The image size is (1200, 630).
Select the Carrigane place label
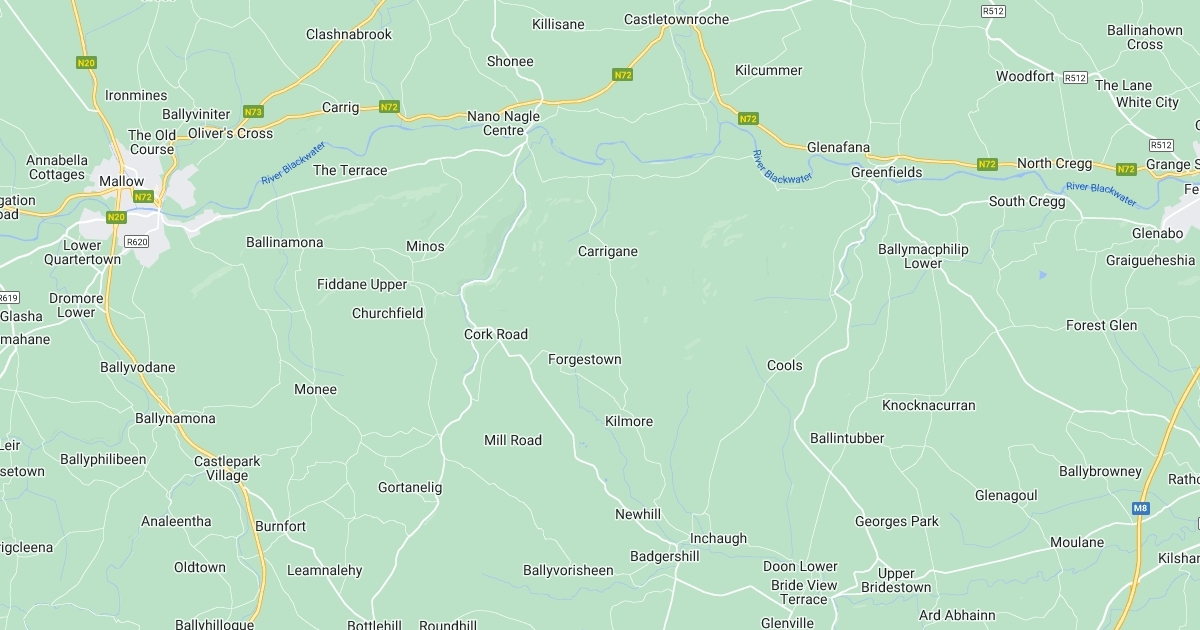pyautogui.click(x=608, y=252)
